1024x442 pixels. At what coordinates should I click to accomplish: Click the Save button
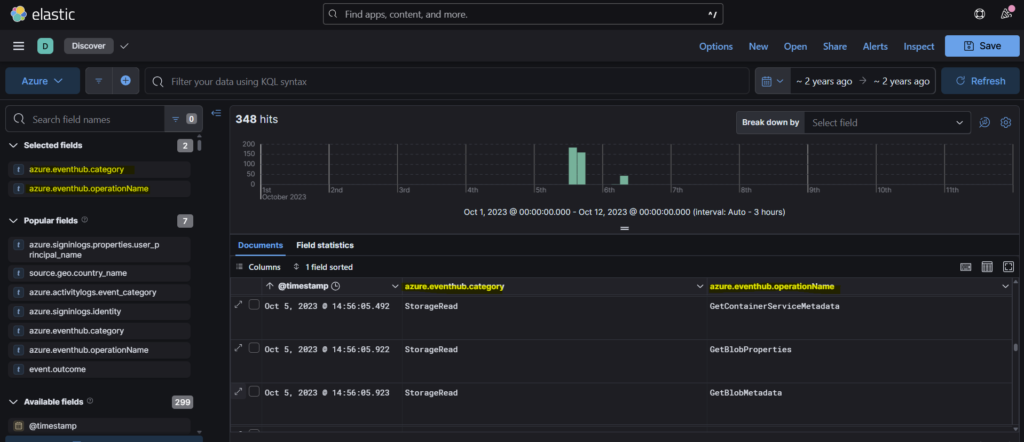click(980, 46)
